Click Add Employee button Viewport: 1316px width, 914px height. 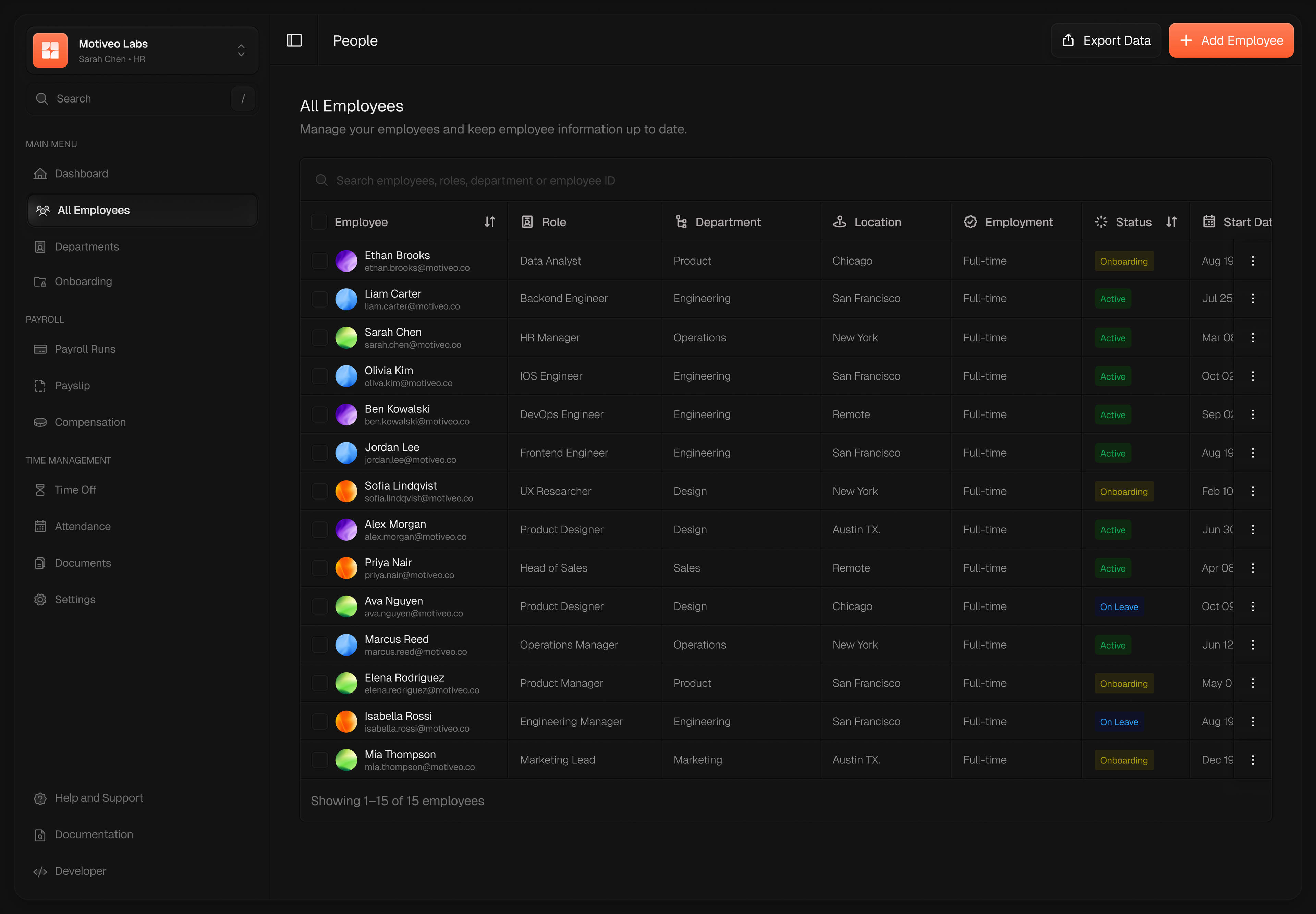(1231, 40)
